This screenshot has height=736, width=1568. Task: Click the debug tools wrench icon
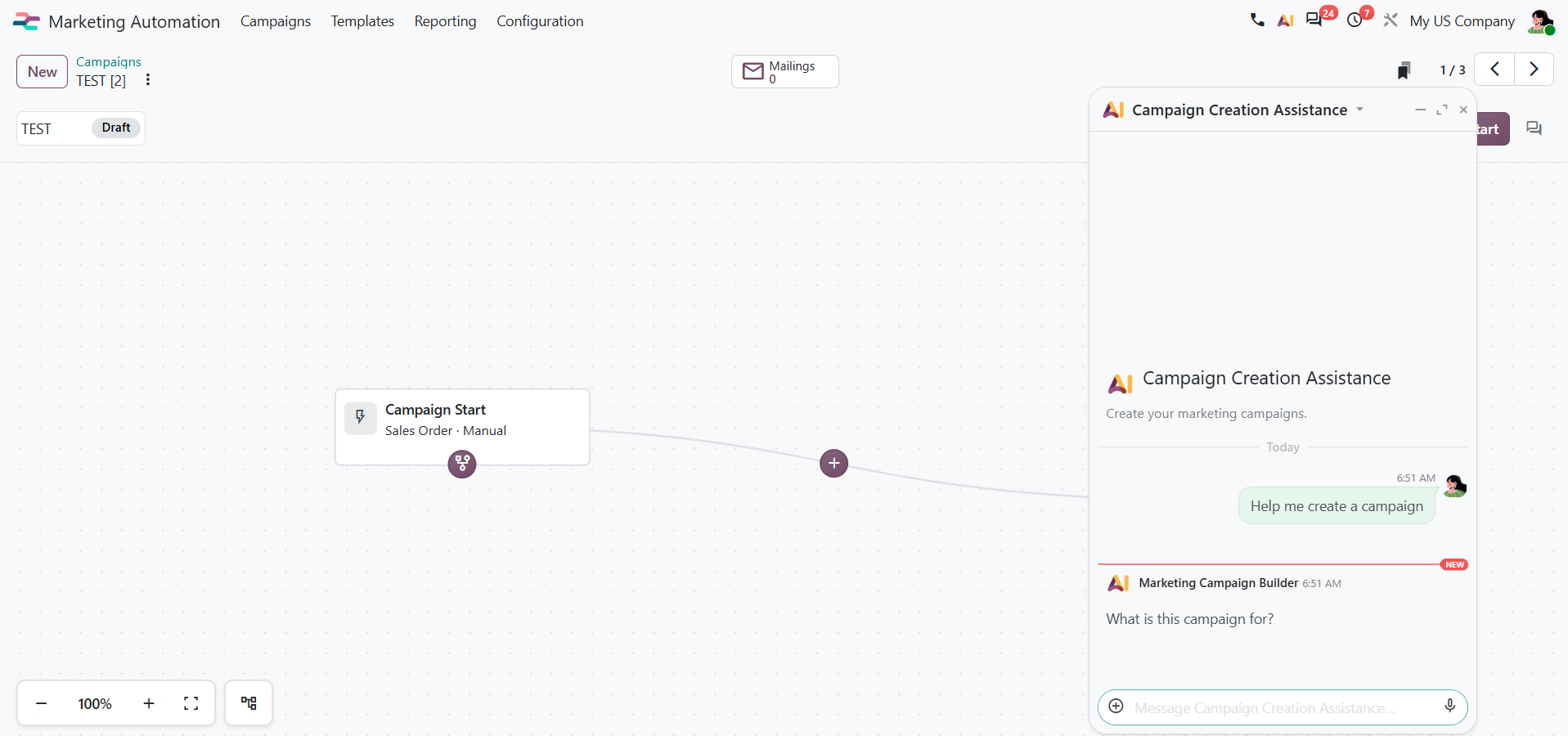(1391, 20)
